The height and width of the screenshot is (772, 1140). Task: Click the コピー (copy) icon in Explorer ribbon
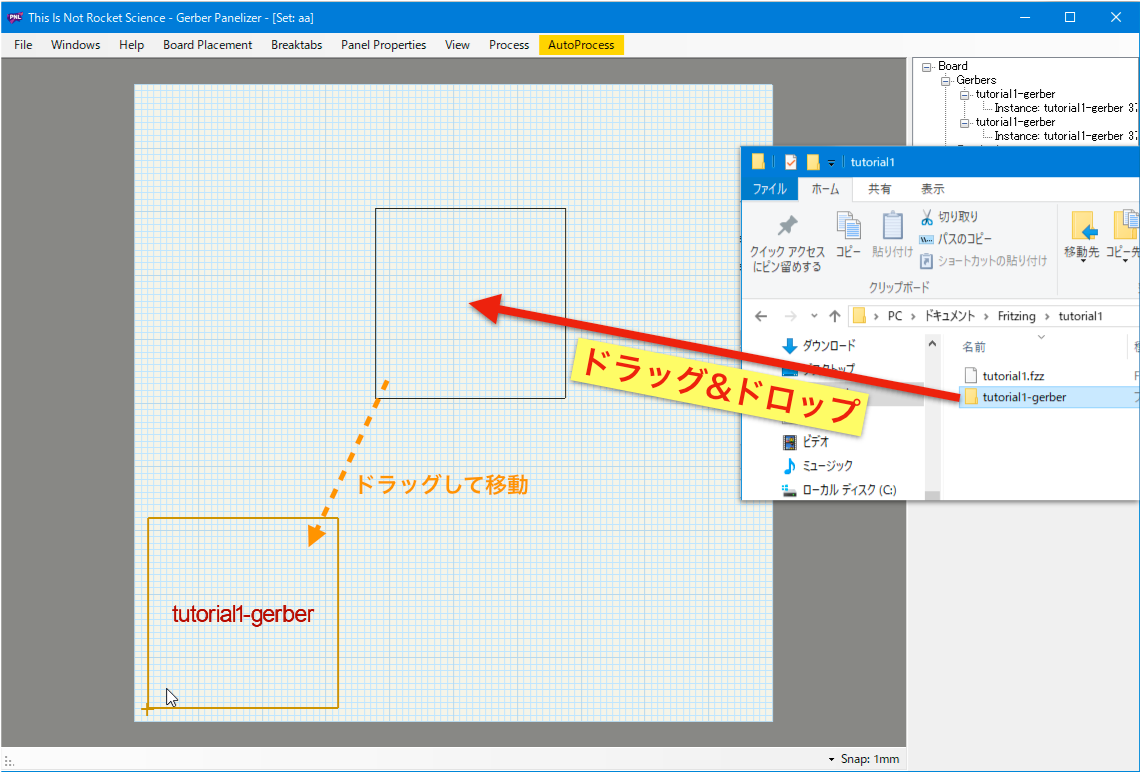[848, 225]
